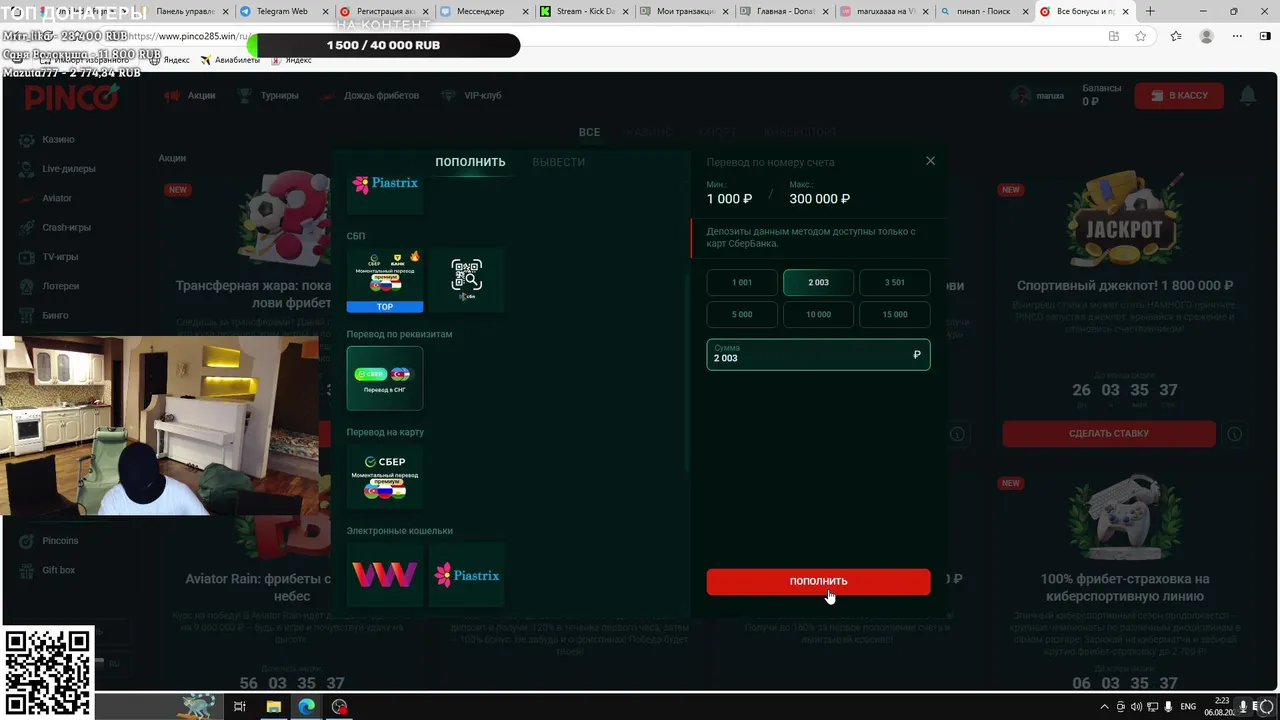Viewport: 1280px width, 720px height.
Task: Open the Авиабилеты bookmark
Action: click(230, 60)
